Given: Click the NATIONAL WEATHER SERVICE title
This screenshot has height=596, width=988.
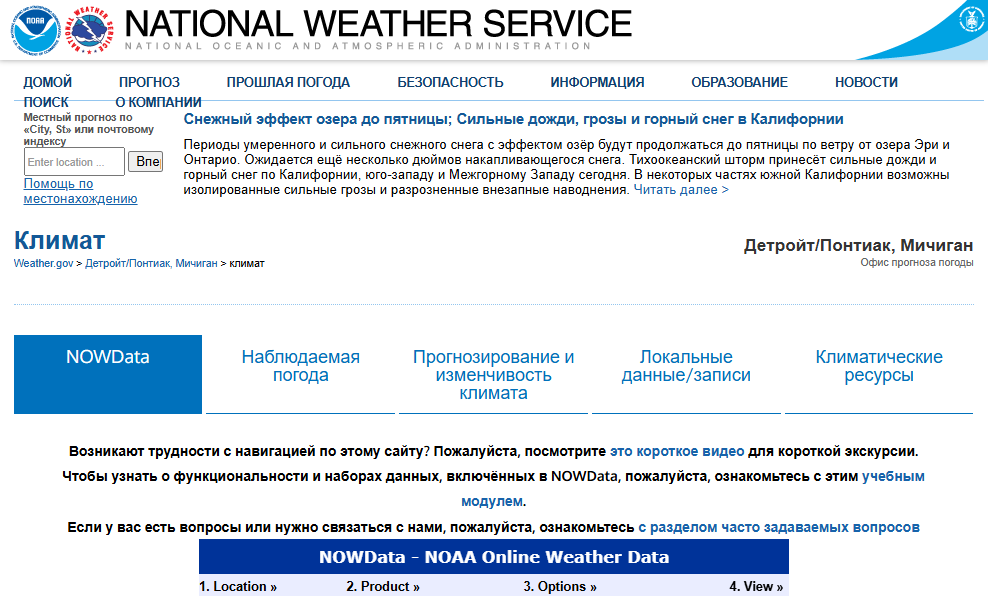Looking at the screenshot, I should pos(378,24).
